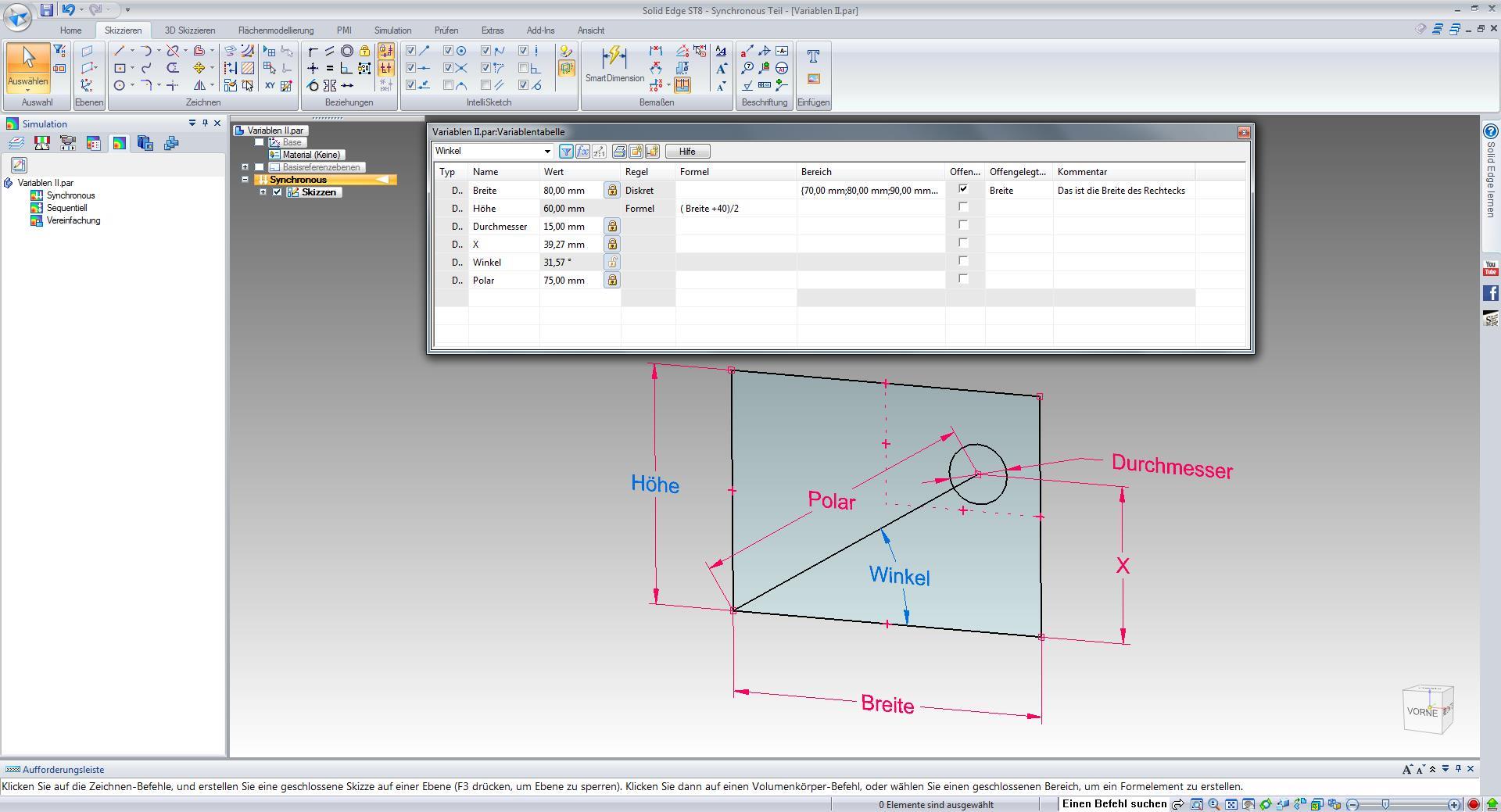Click the Tangent relationship icon

tap(313, 85)
